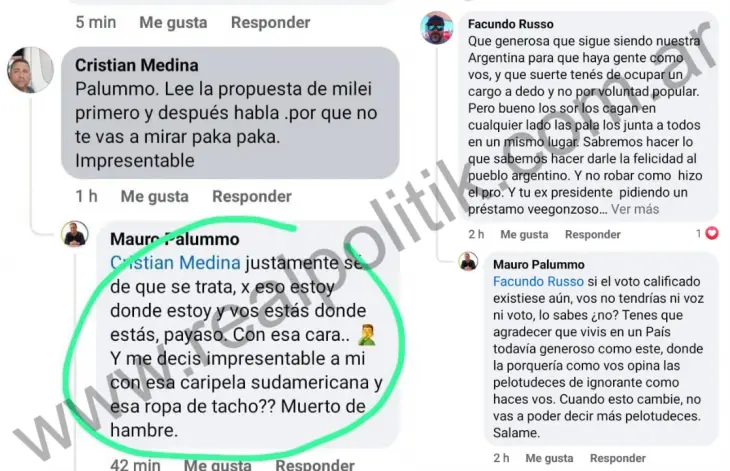The height and width of the screenshot is (471, 730).
Task: Open the Cristian Medina mention link in reply
Action: point(175,263)
